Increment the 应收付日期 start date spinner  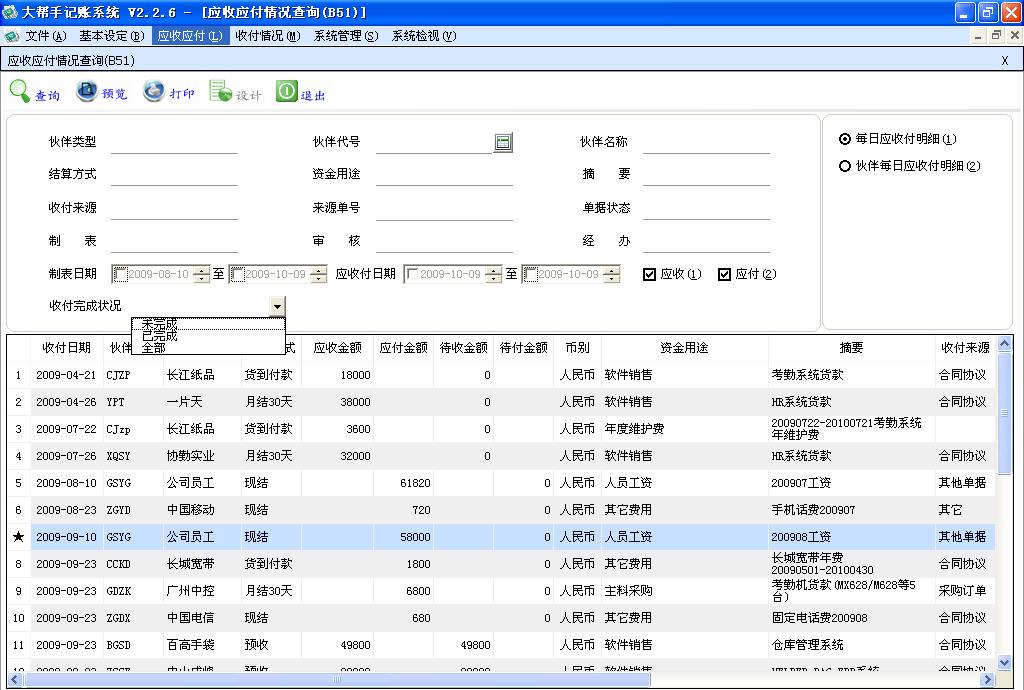pos(494,270)
